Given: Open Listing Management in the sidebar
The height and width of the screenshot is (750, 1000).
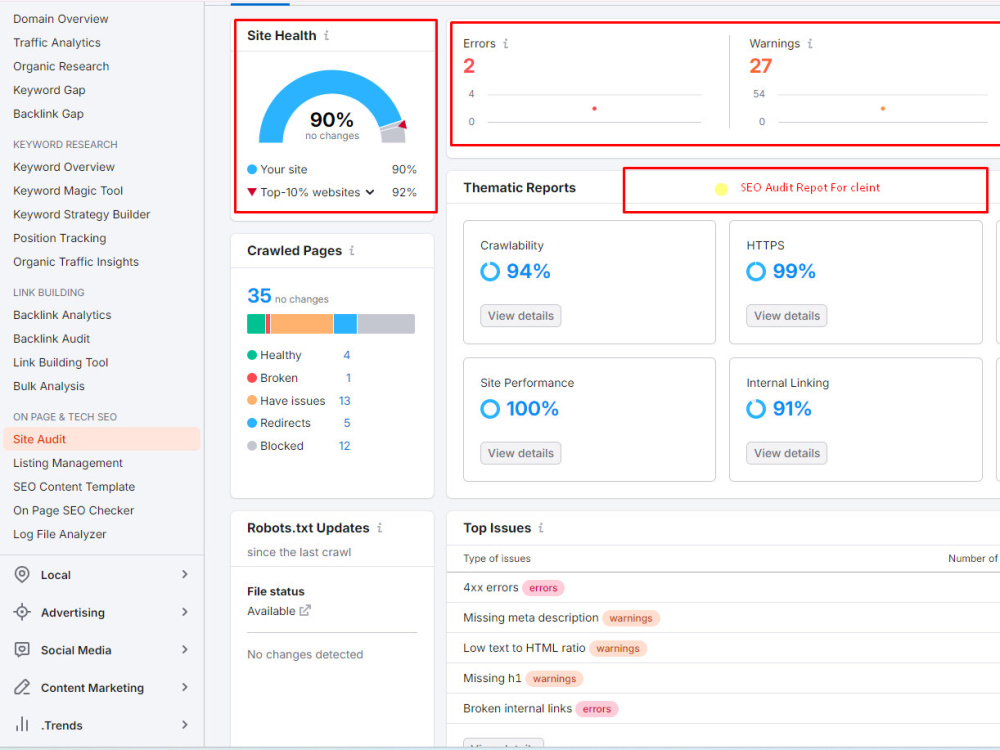Looking at the screenshot, I should coord(68,464).
